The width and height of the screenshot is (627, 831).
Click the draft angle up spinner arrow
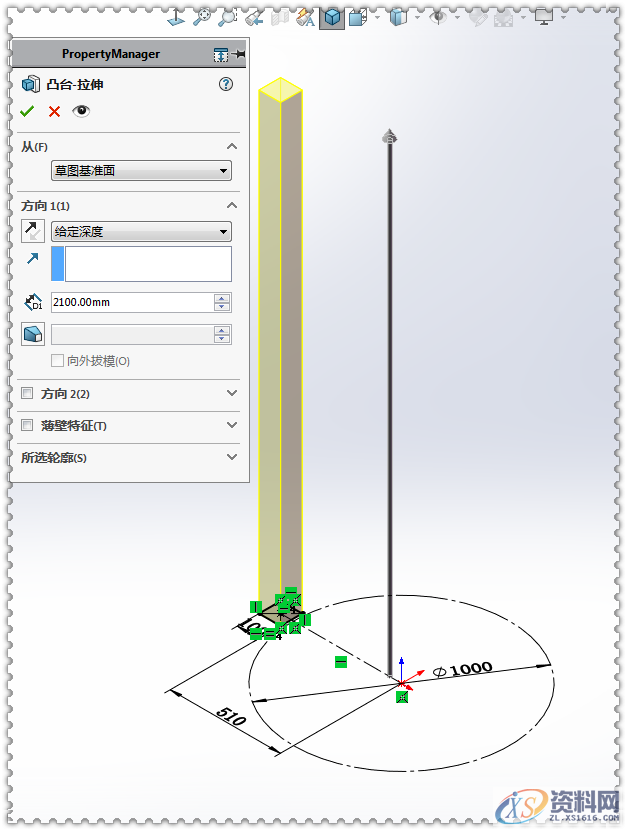(x=222, y=330)
